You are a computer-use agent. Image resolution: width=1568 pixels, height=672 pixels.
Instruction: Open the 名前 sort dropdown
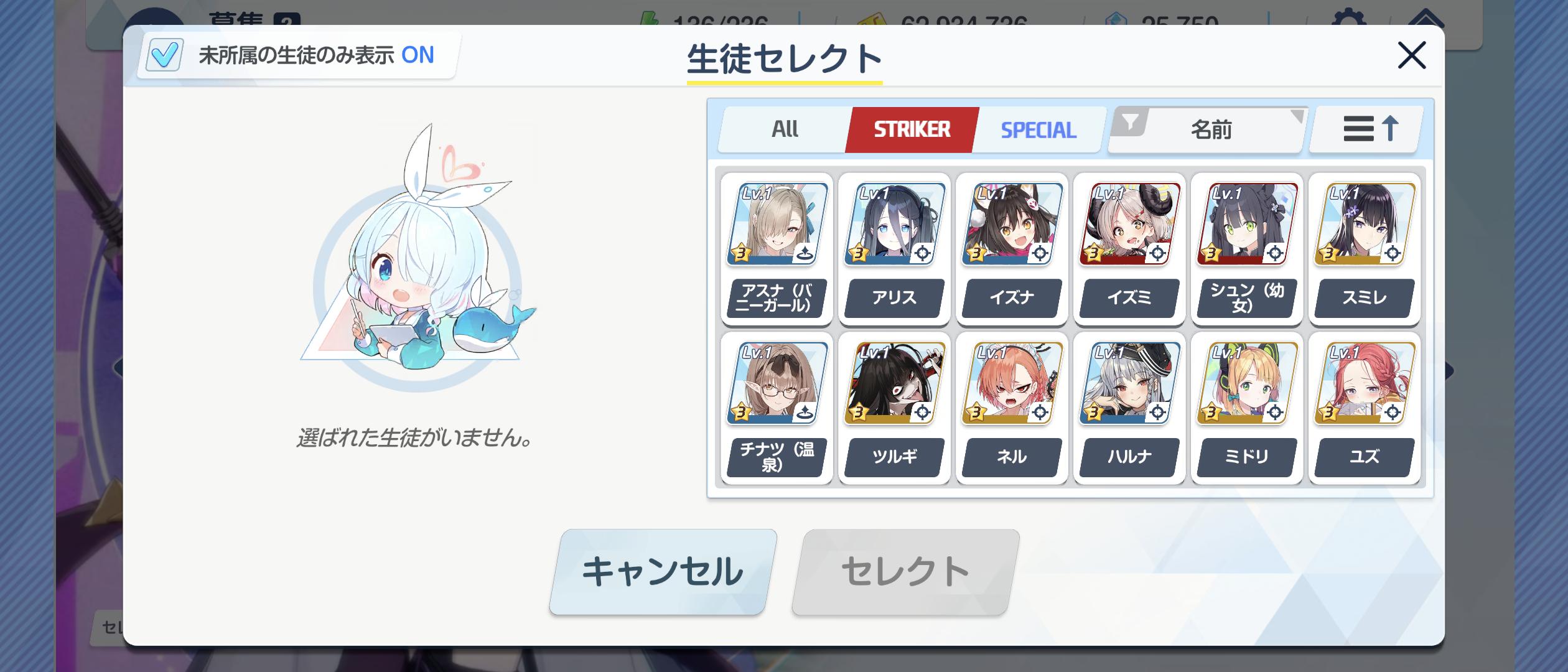coord(1210,129)
